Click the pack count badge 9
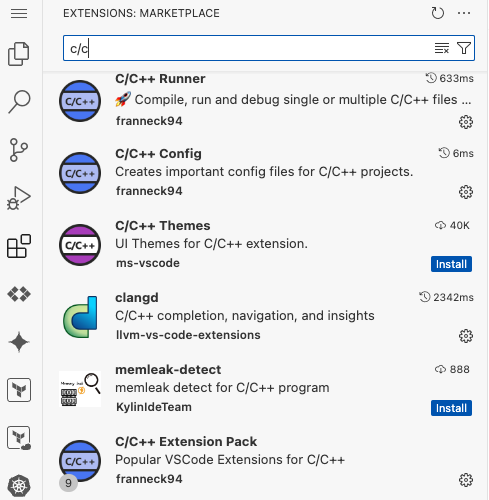 click(x=68, y=483)
